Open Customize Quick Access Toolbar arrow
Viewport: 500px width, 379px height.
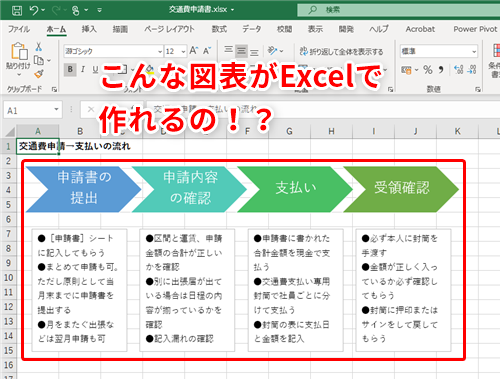99,10
